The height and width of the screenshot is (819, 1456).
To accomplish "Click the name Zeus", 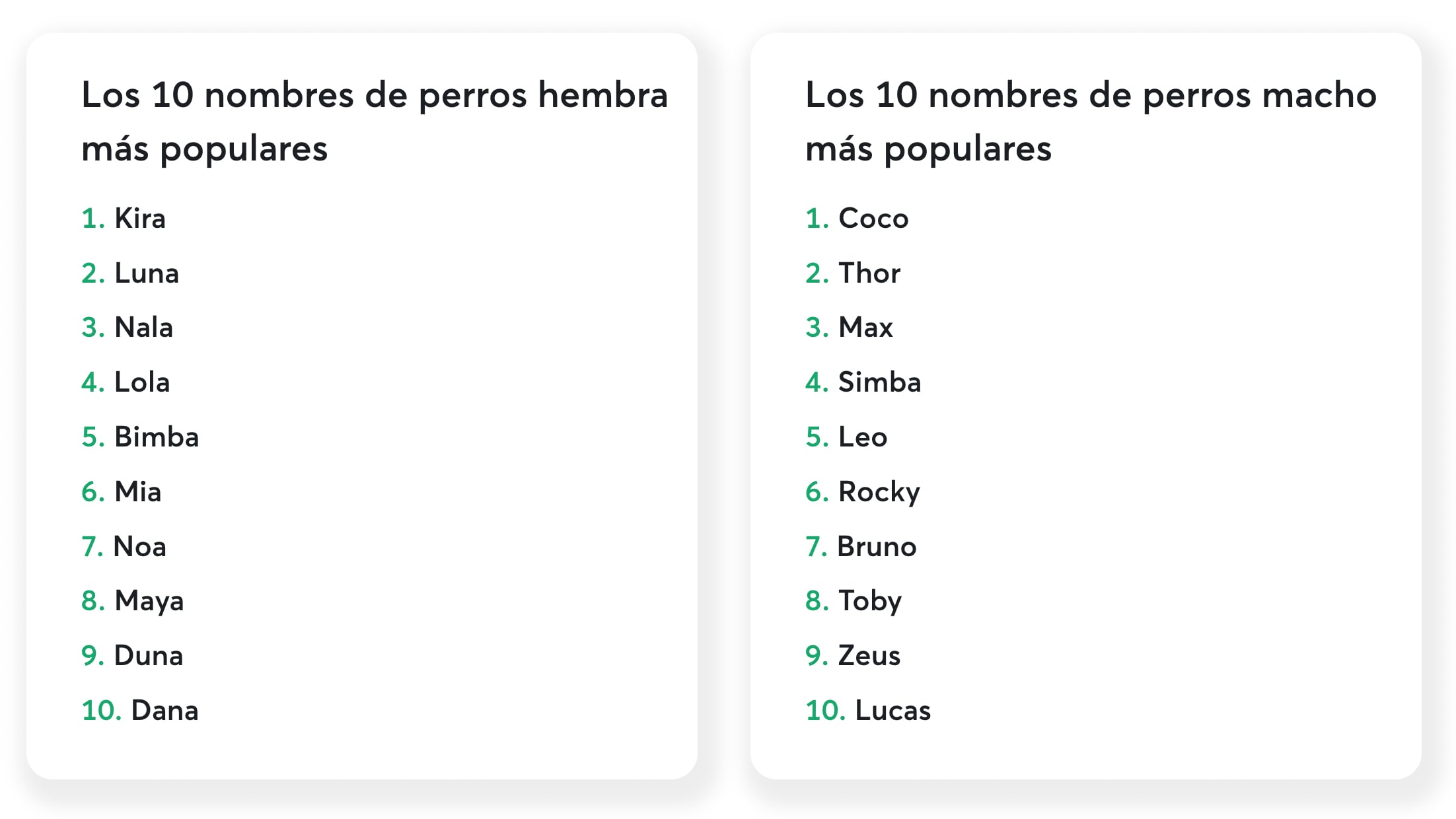I will coord(869,656).
